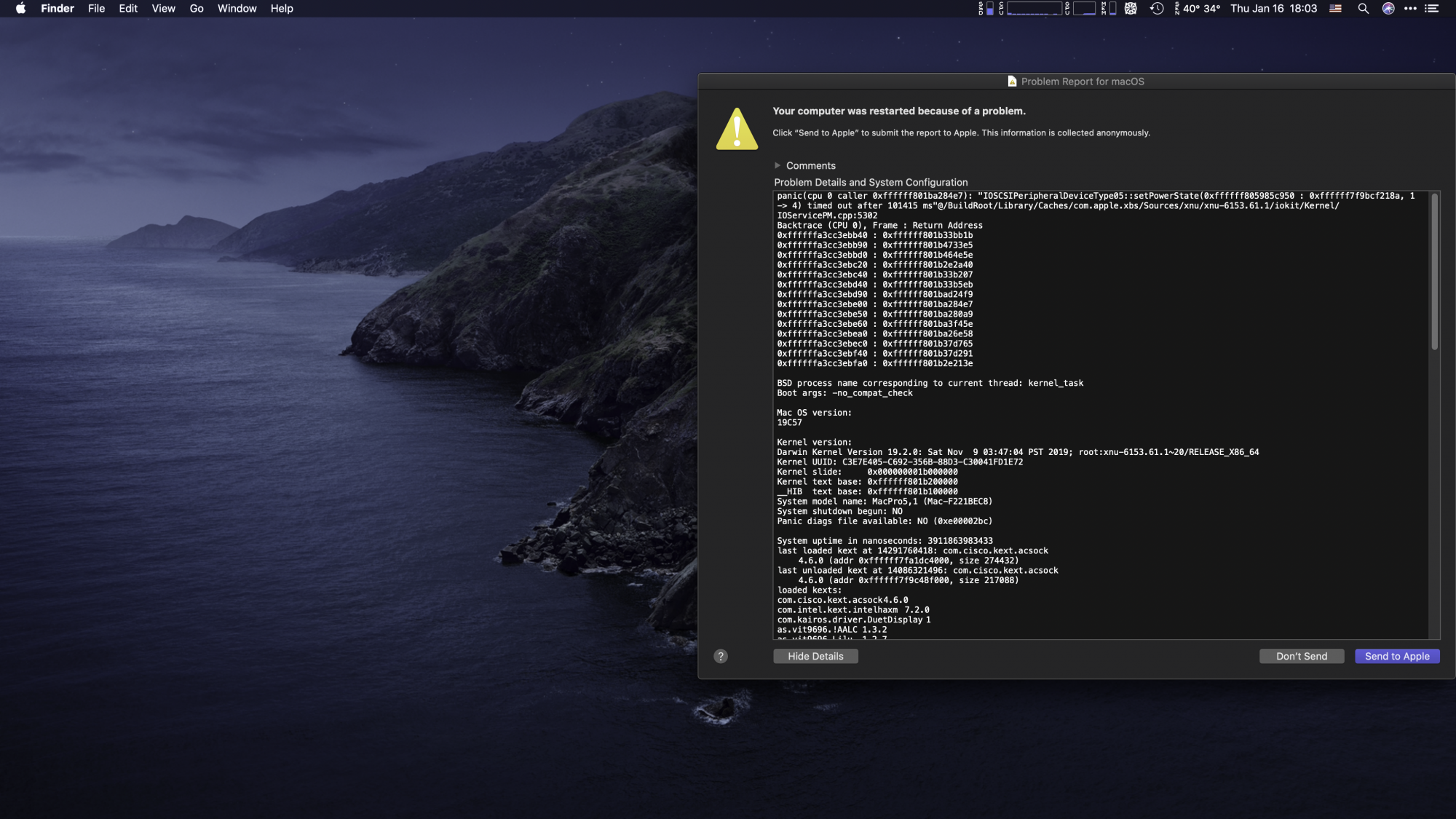Activate the Siri icon
The image size is (1456, 819).
[1388, 9]
